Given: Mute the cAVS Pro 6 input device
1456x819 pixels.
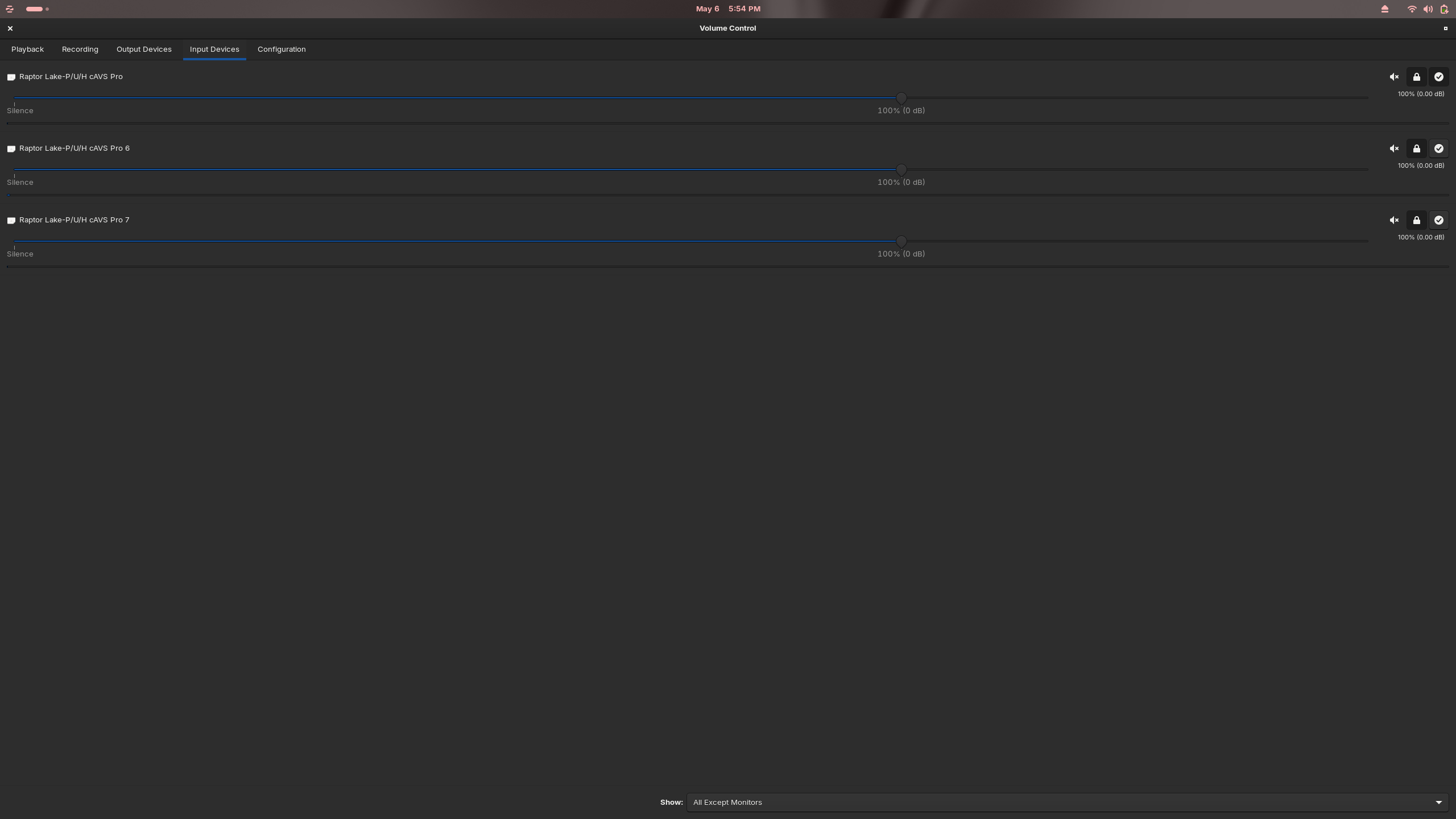Looking at the screenshot, I should coord(1394,148).
